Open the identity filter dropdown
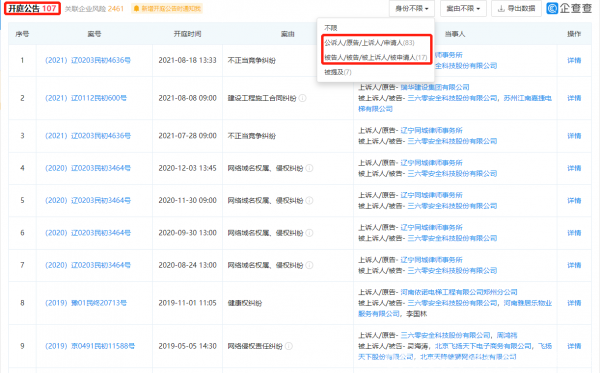 (x=412, y=8)
